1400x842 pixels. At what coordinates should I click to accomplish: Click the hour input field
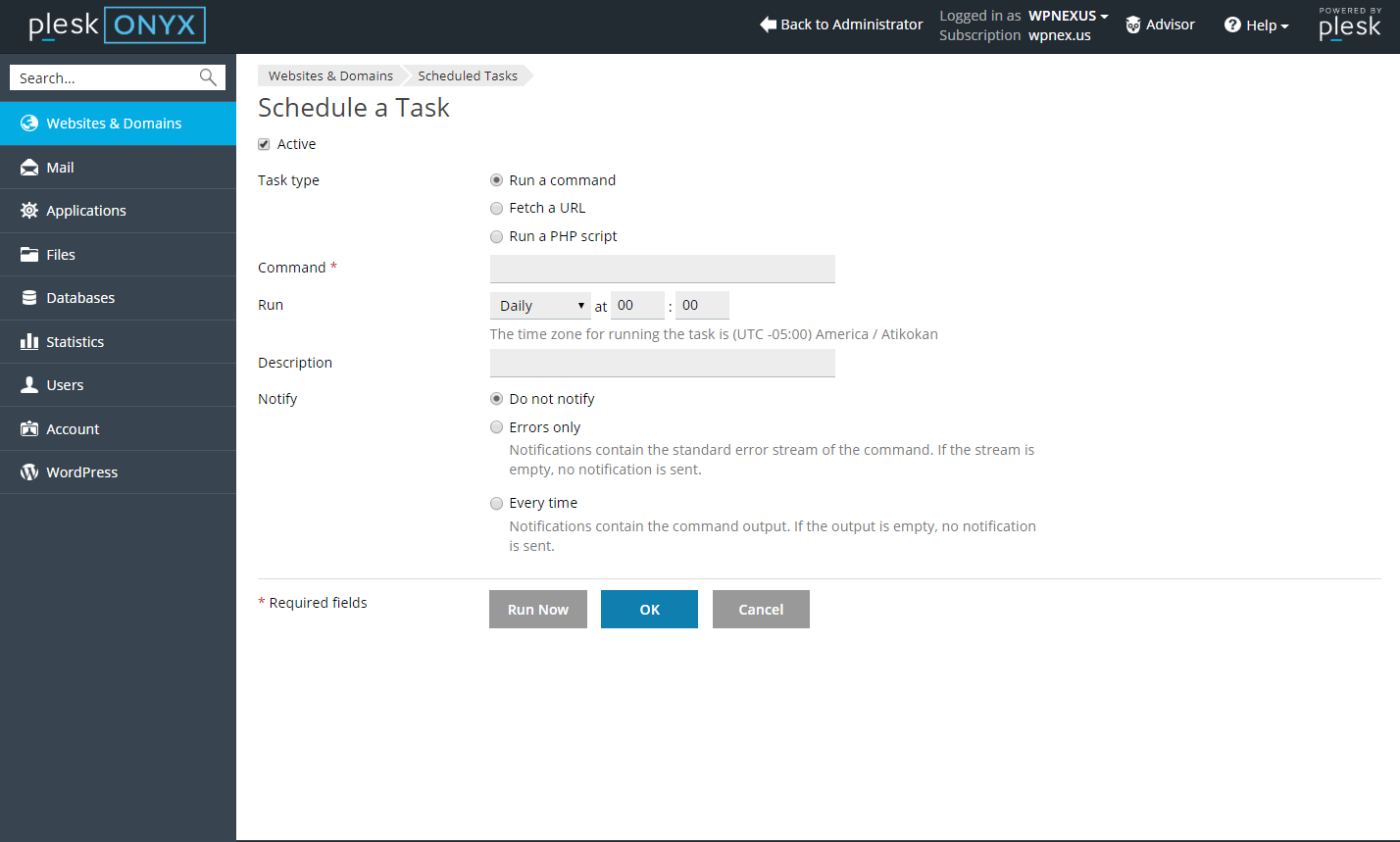637,305
